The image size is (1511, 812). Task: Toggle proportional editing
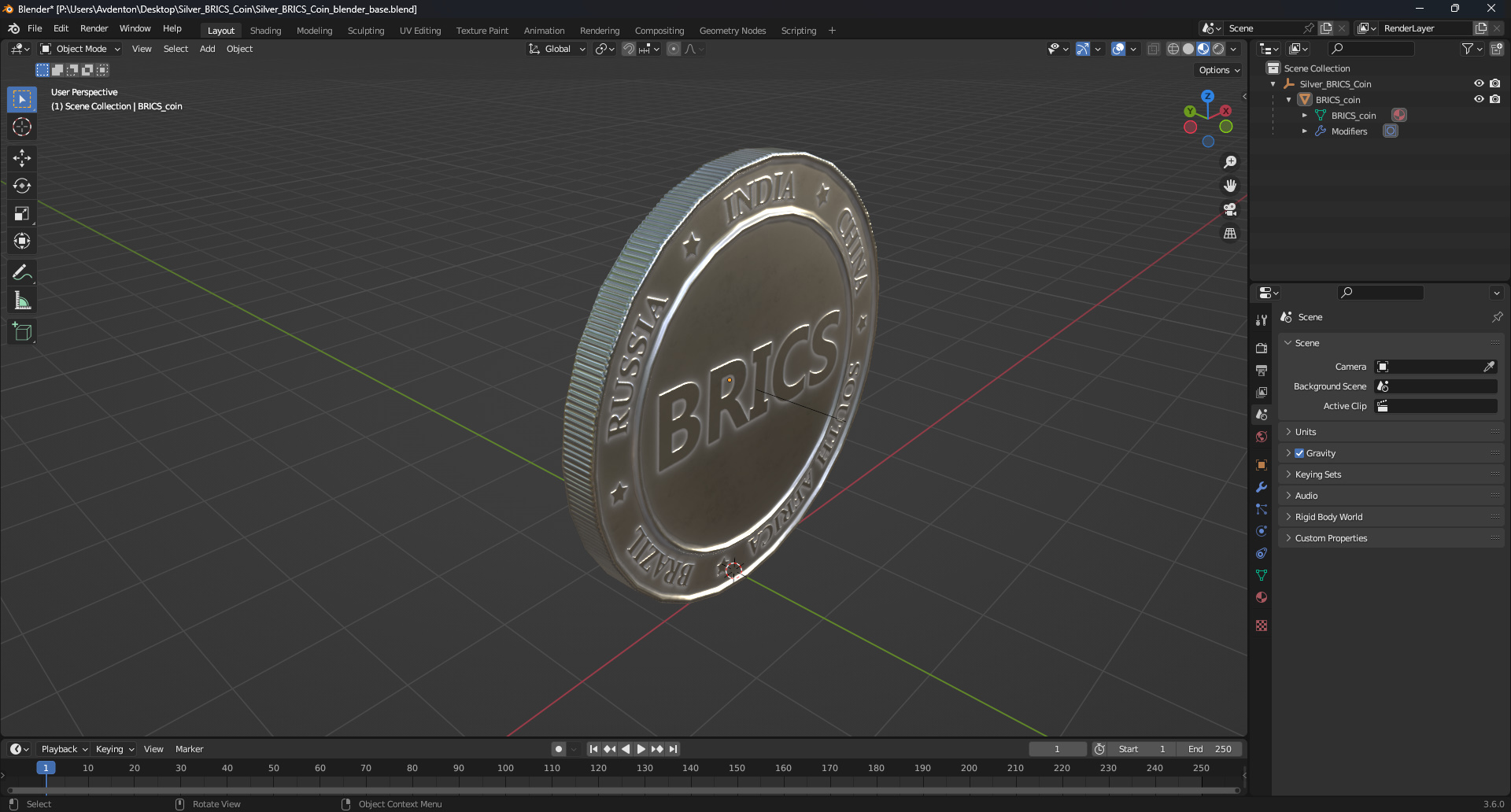674,49
